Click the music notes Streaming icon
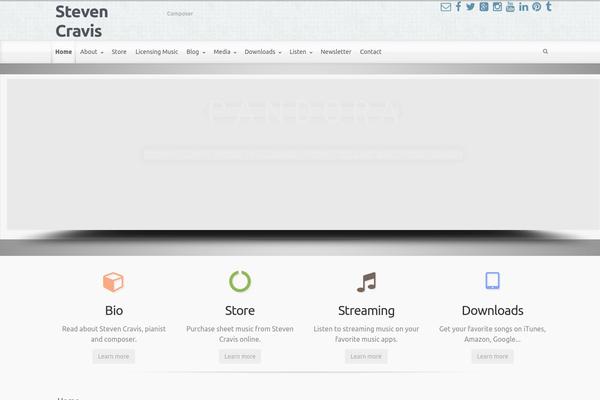600x400 pixels. [x=367, y=282]
